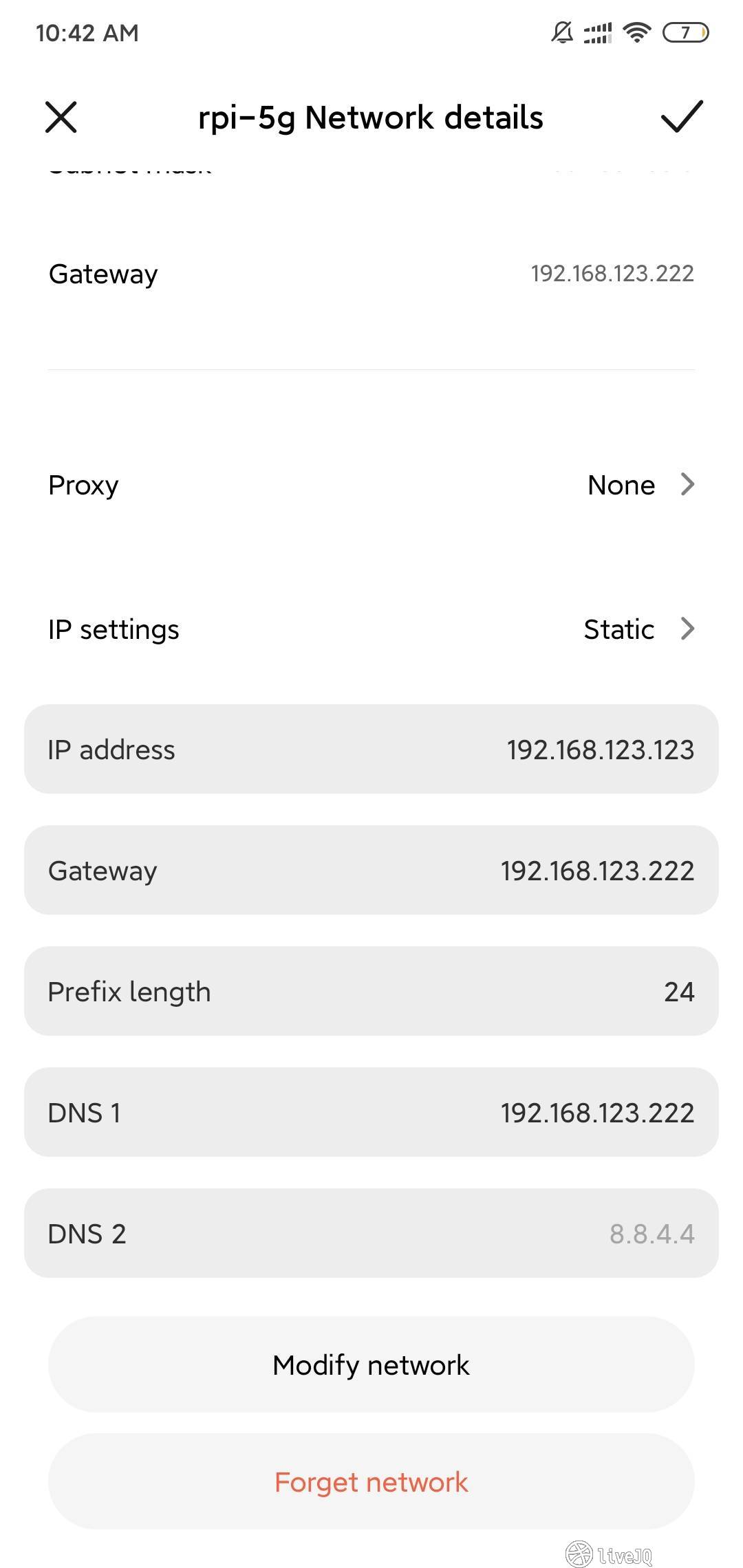Tap the muted bell status icon
The height and width of the screenshot is (1568, 743).
[x=562, y=32]
